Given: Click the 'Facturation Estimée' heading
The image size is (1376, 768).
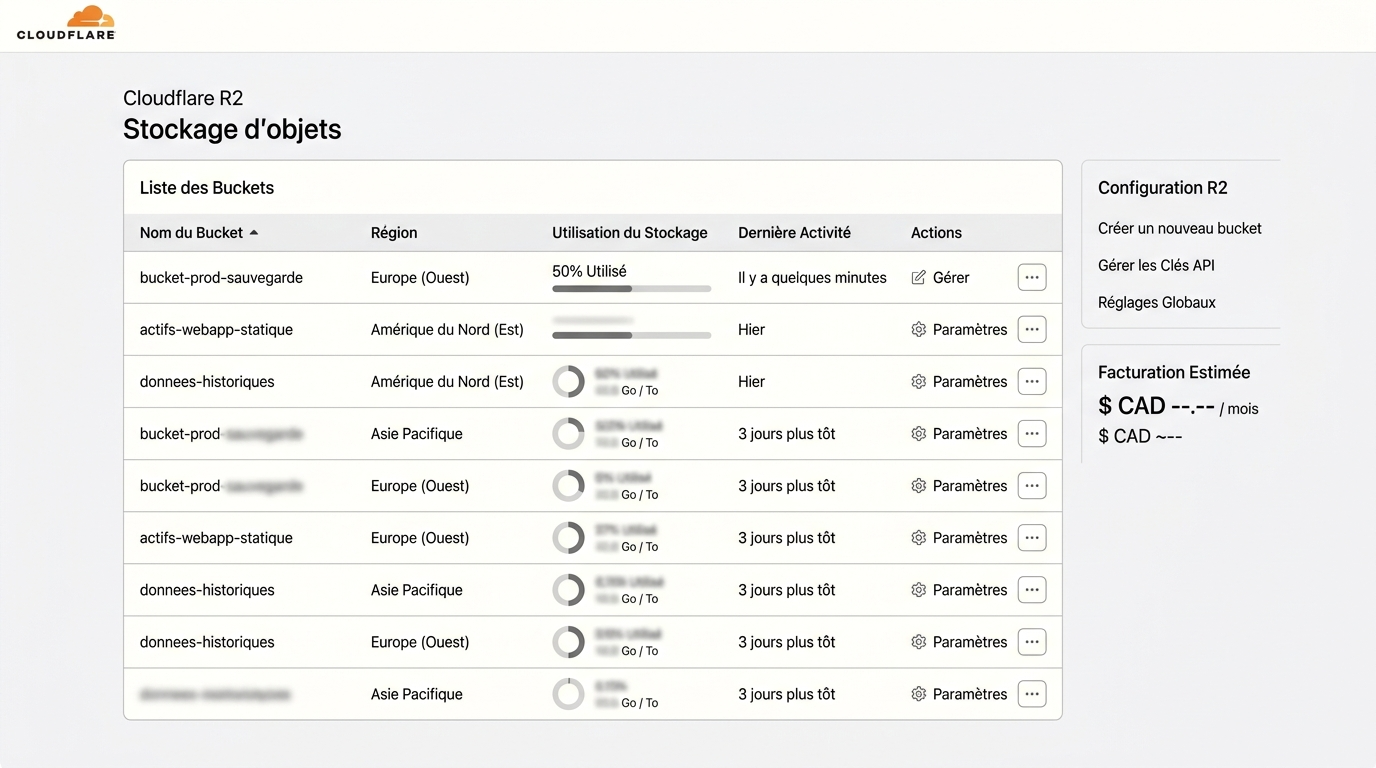Looking at the screenshot, I should [1174, 372].
